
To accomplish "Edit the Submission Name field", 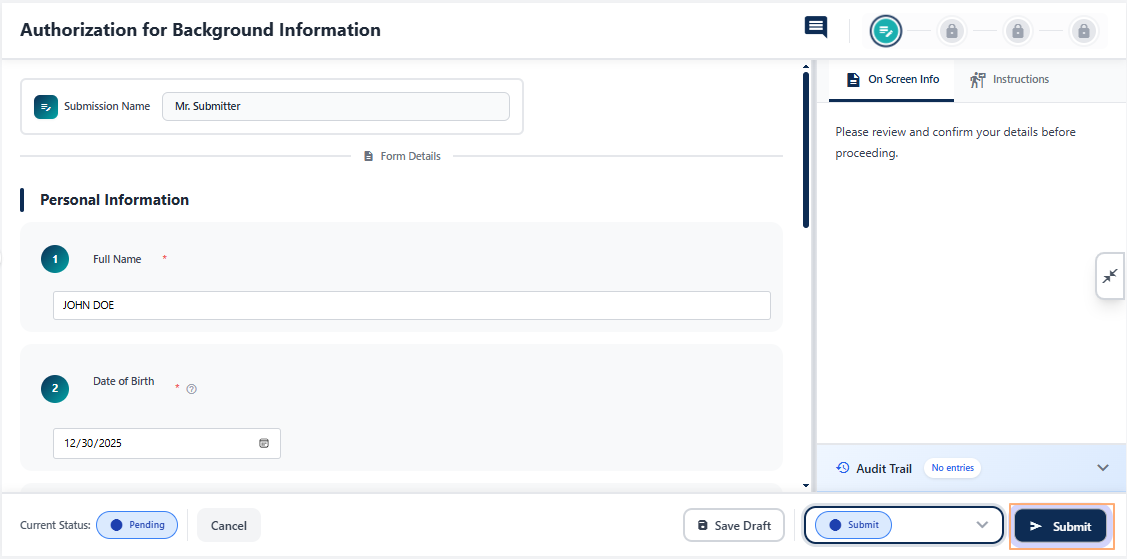I will [336, 106].
